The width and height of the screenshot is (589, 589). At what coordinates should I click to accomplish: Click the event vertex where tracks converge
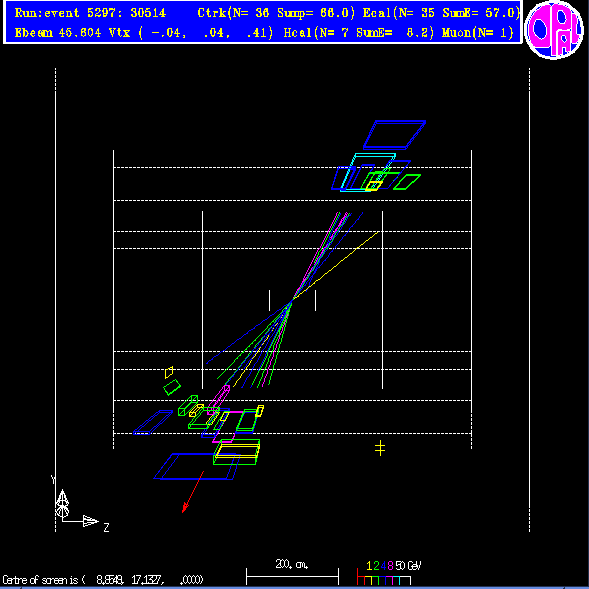pos(291,301)
